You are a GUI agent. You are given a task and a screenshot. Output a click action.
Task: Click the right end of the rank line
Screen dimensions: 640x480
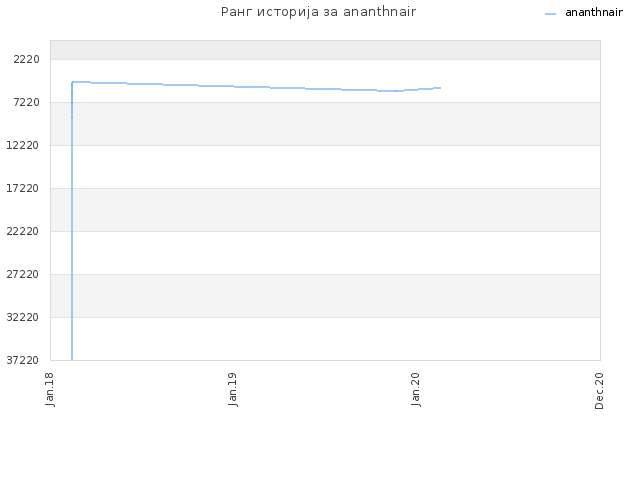coord(440,88)
